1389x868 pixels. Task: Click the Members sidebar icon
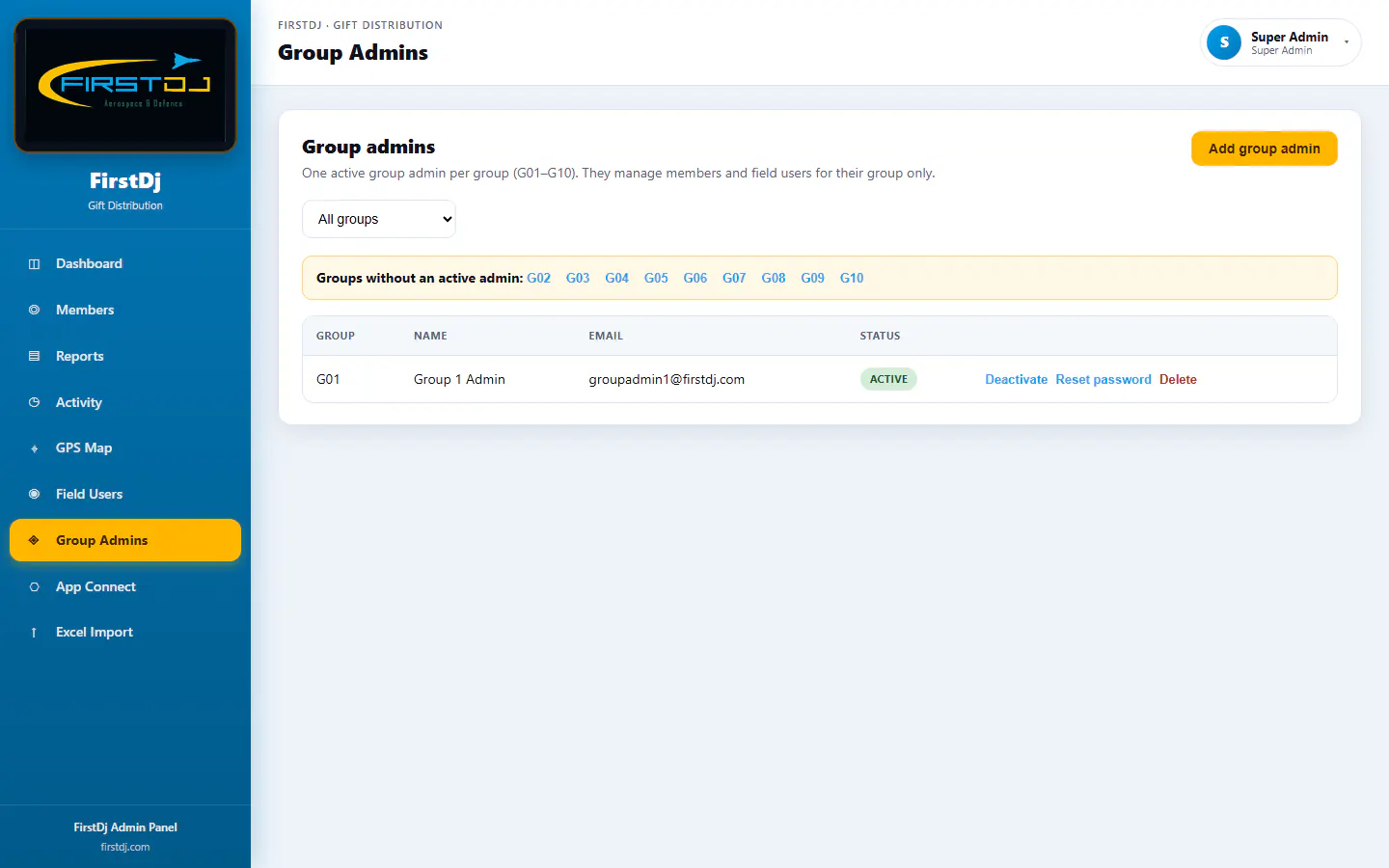pyautogui.click(x=34, y=311)
